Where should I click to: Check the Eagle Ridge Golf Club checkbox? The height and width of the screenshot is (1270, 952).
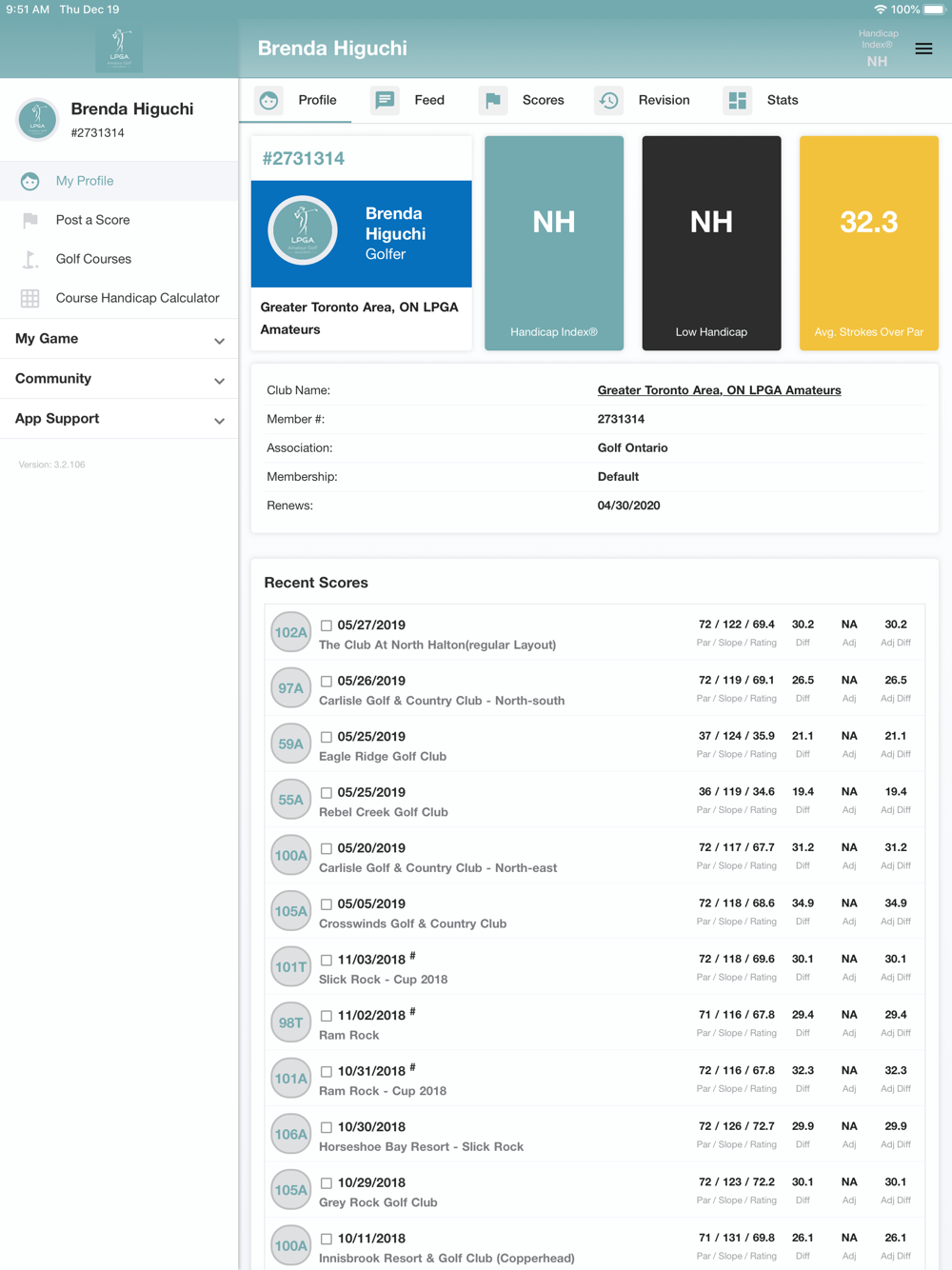tap(327, 737)
